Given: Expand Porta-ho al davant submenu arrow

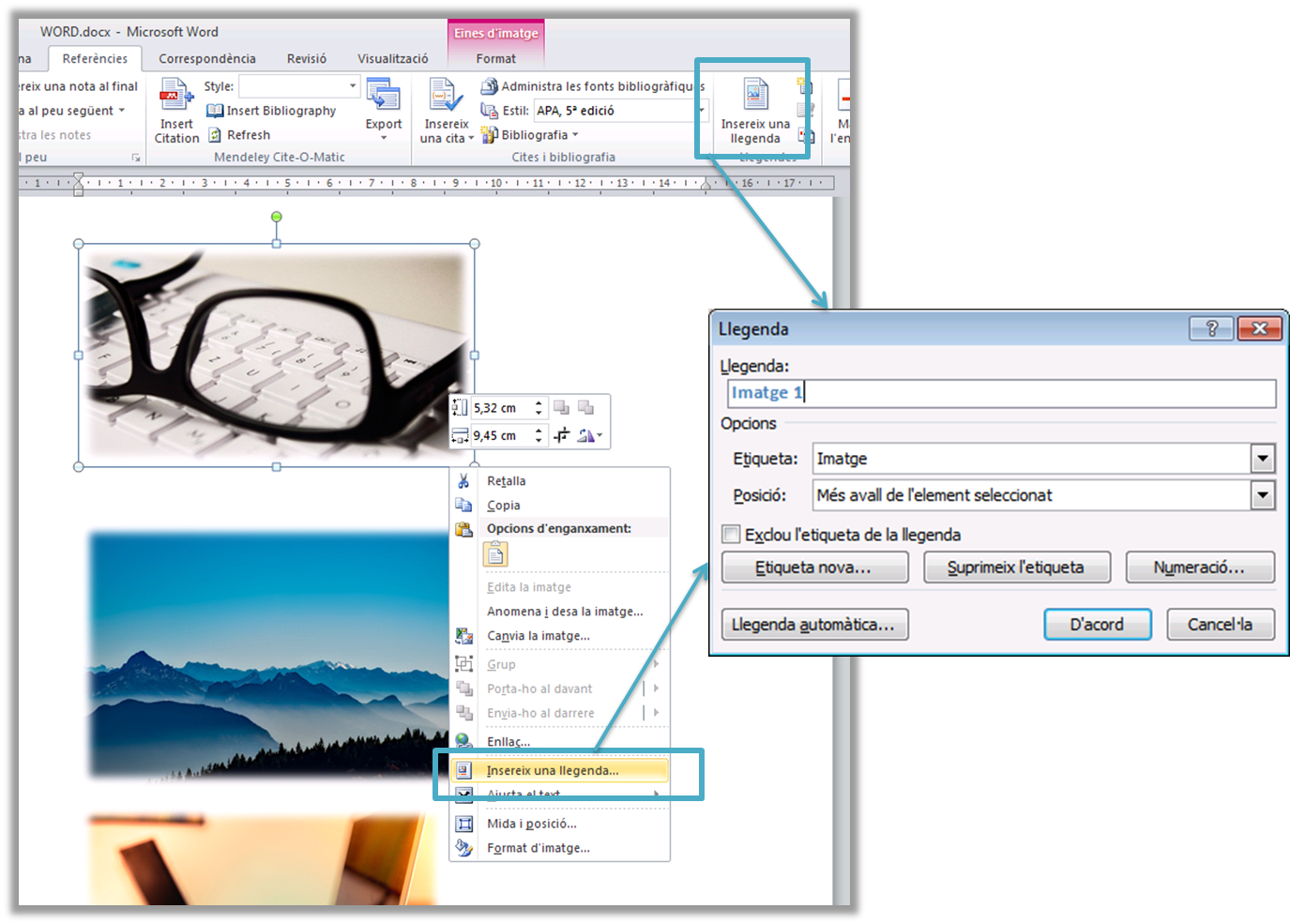Looking at the screenshot, I should point(656,689).
